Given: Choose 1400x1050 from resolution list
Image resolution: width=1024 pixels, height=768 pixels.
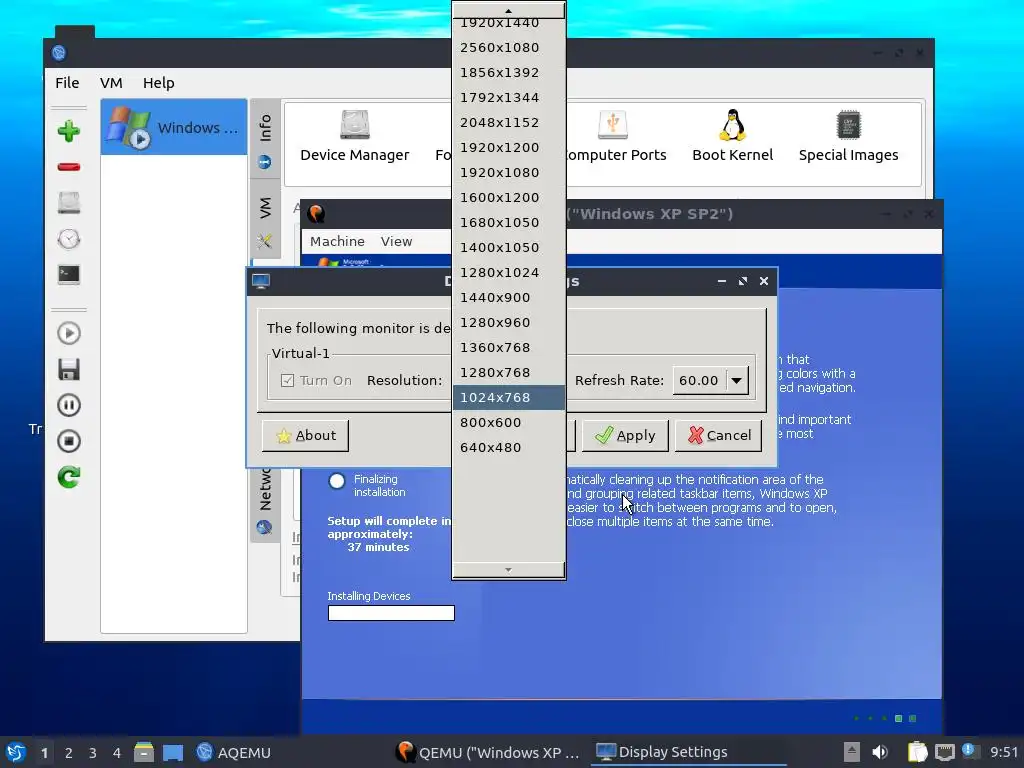Looking at the screenshot, I should pyautogui.click(x=509, y=248).
